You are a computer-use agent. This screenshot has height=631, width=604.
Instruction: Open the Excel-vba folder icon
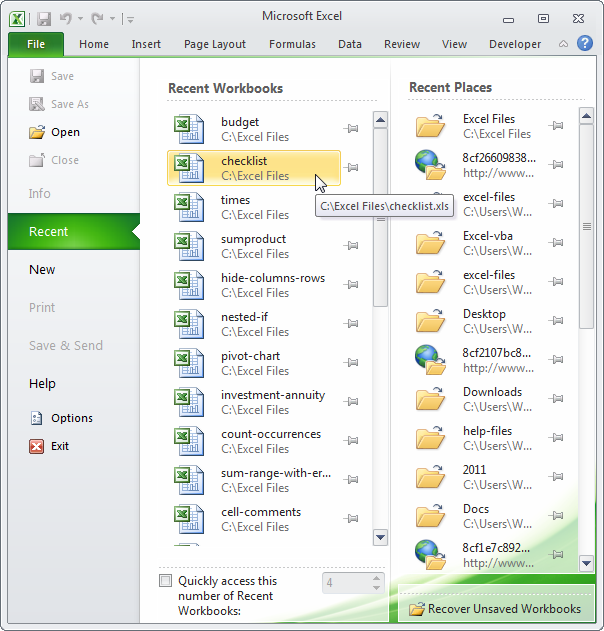pos(431,243)
